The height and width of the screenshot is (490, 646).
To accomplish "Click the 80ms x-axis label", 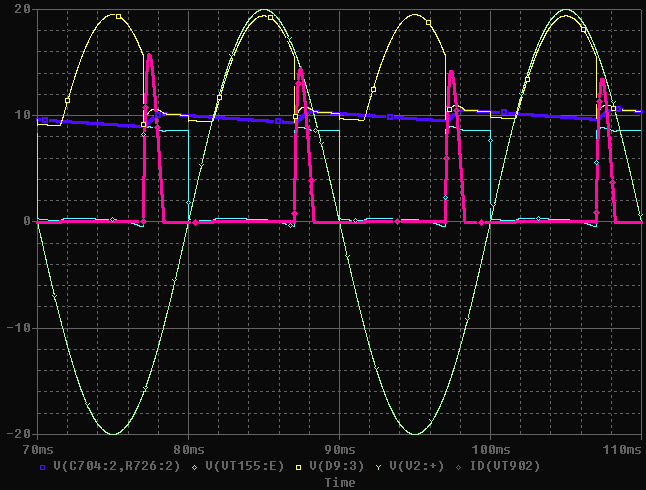I will (x=189, y=450).
